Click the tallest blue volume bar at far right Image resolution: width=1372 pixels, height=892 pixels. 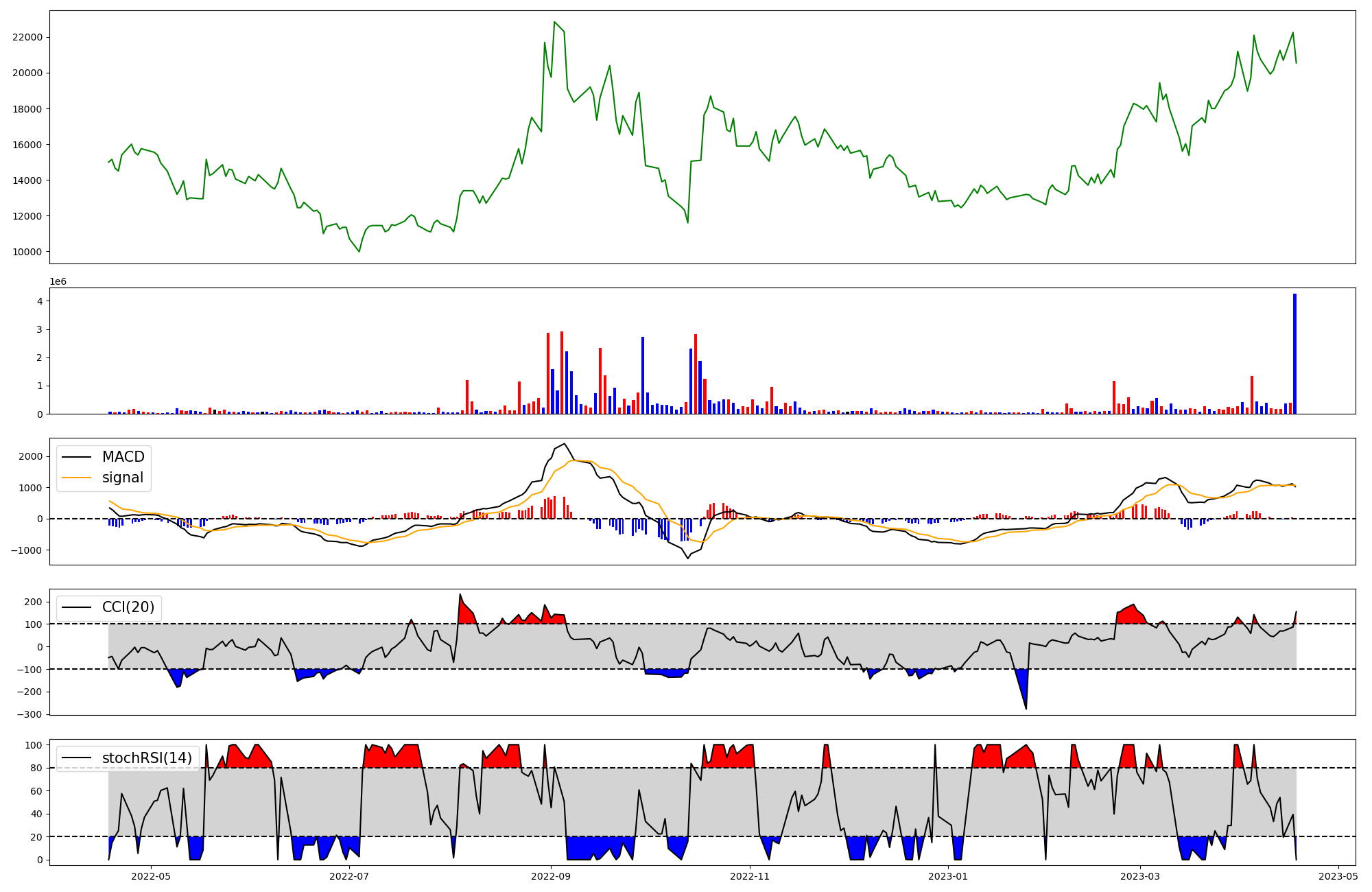tap(1294, 354)
